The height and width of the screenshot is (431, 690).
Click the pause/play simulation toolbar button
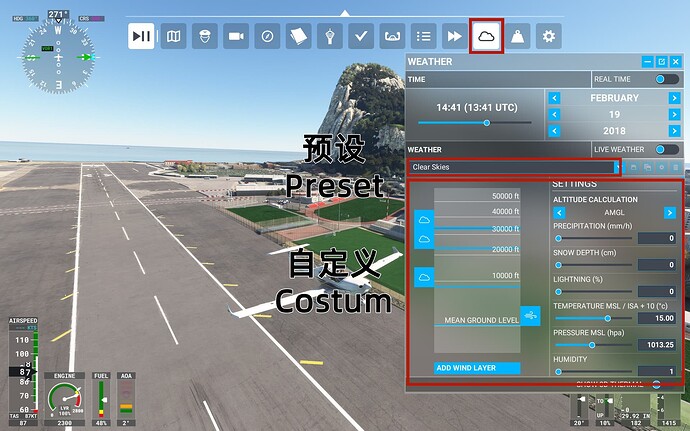143,36
